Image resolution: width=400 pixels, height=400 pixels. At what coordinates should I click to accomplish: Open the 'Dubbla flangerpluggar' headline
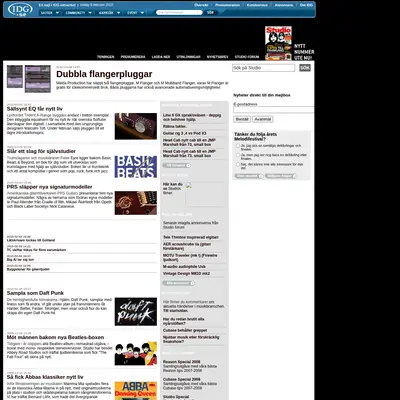(x=104, y=74)
